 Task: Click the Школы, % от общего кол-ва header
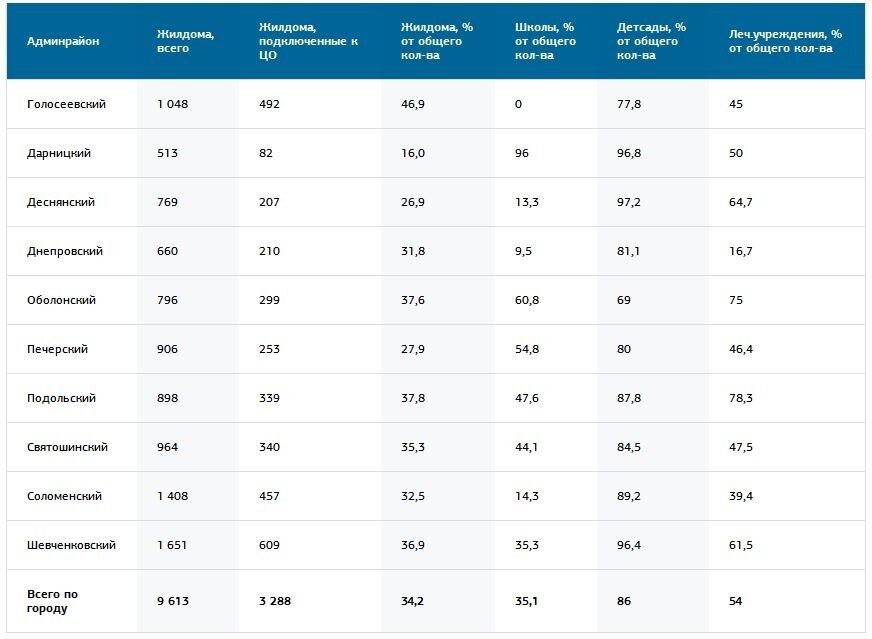click(x=545, y=41)
